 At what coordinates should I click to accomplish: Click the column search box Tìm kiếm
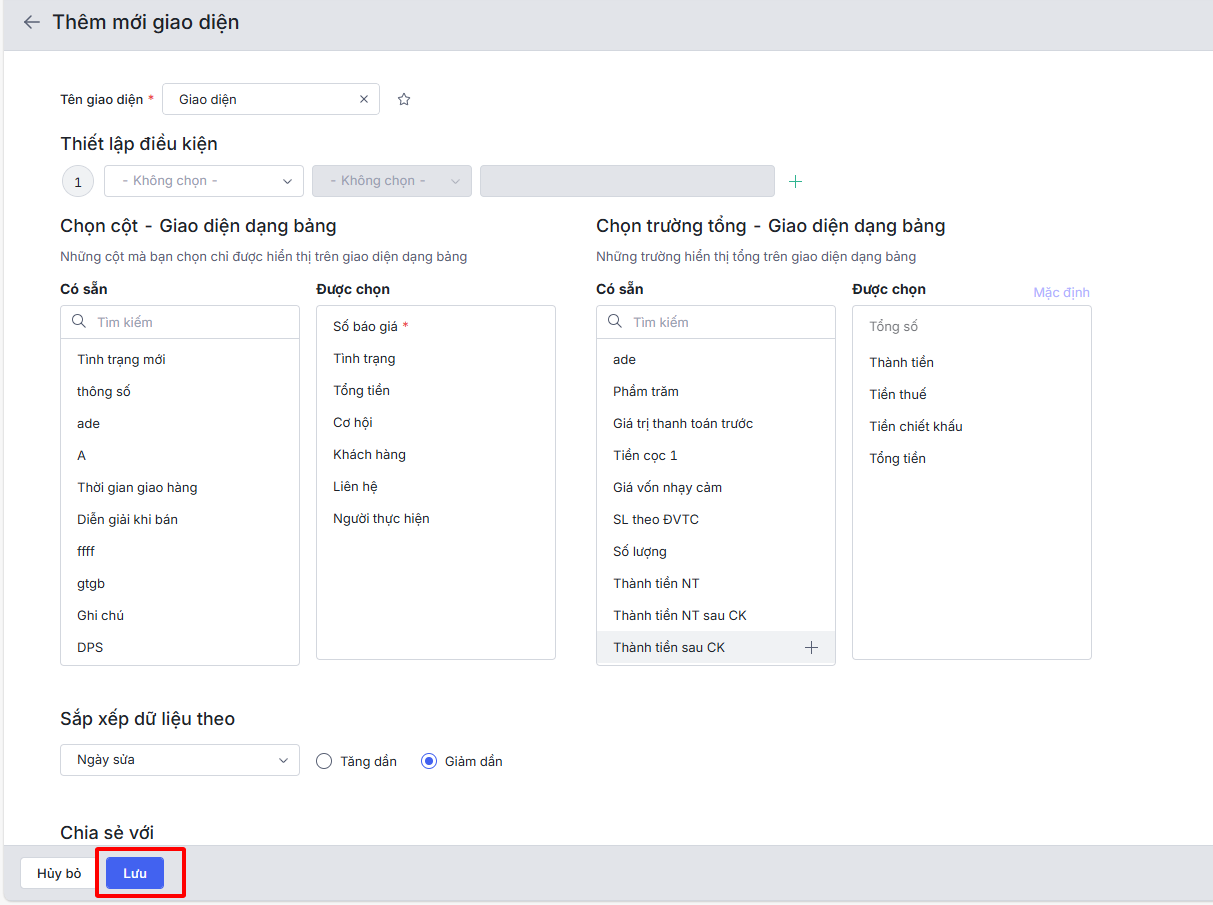tap(190, 322)
